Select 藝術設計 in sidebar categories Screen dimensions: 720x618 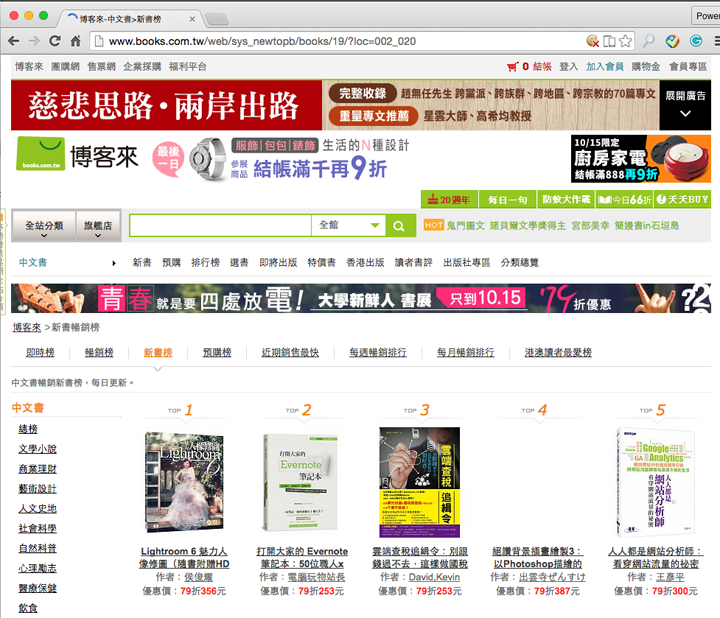tap(37, 489)
